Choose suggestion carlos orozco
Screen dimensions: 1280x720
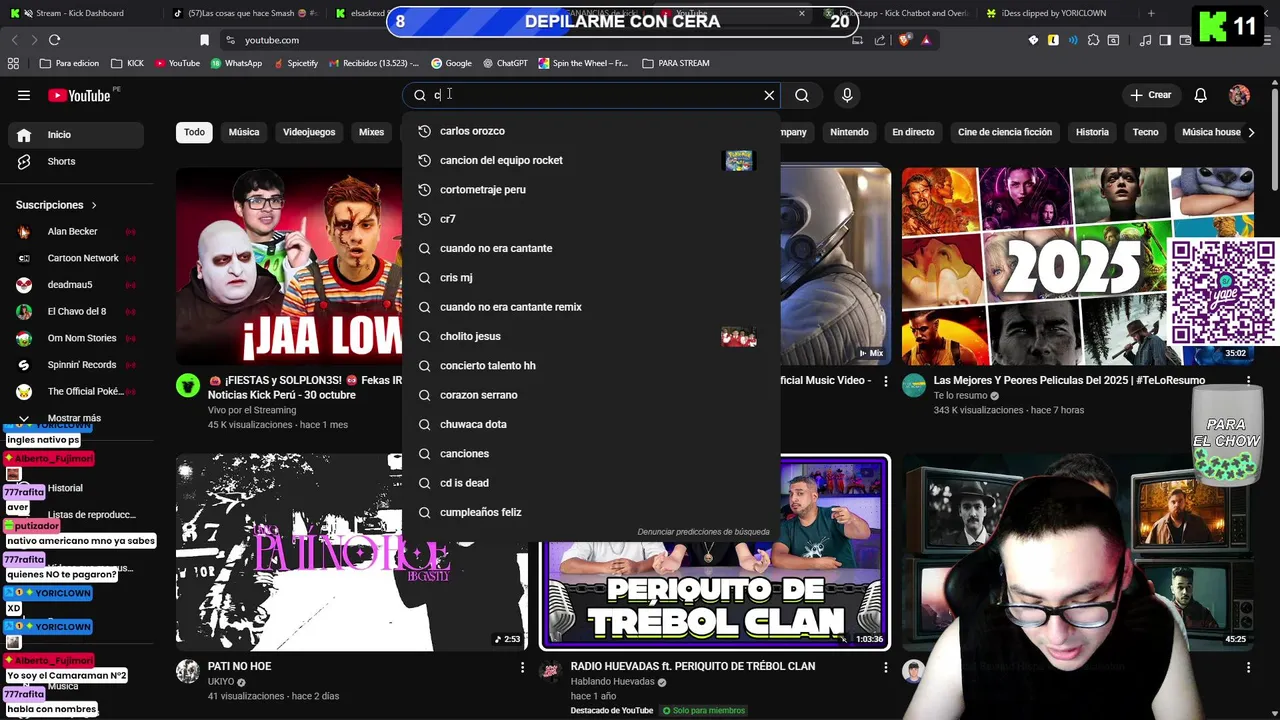[590, 131]
